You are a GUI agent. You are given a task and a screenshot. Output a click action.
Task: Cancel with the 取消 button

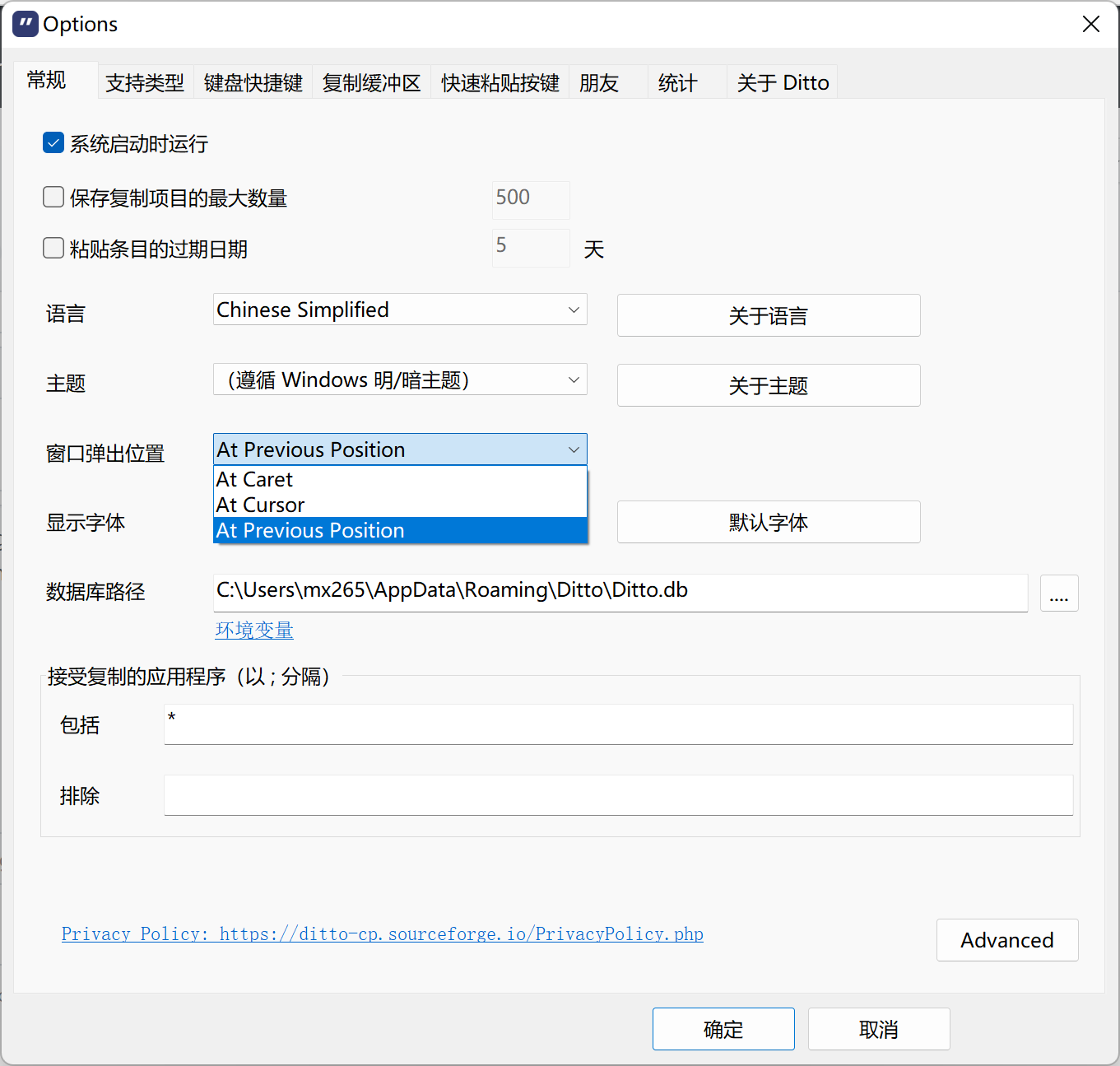point(879,1029)
